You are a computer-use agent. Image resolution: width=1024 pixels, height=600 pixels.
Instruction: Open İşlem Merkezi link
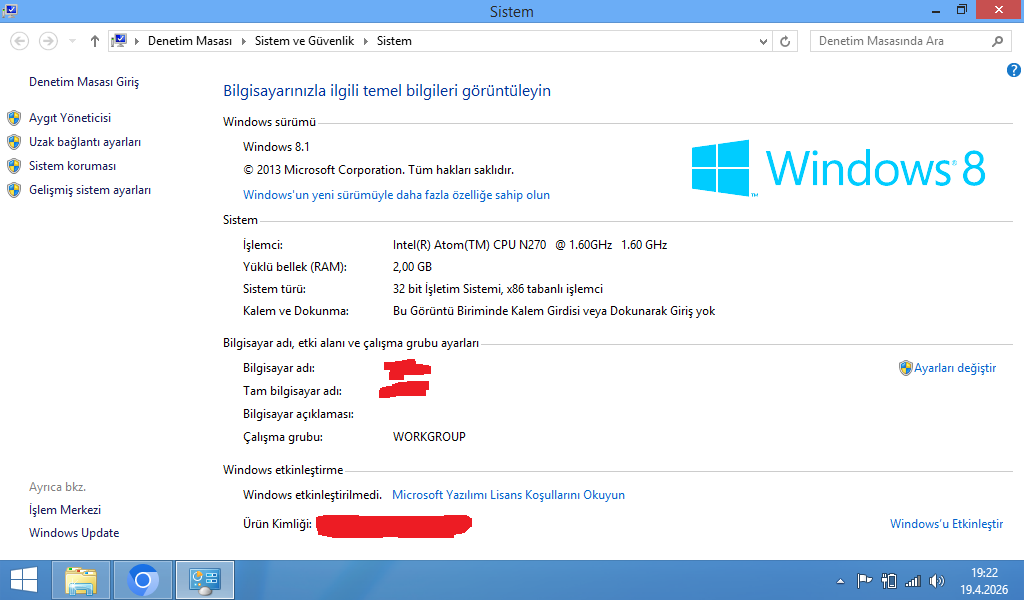pyautogui.click(x=65, y=510)
